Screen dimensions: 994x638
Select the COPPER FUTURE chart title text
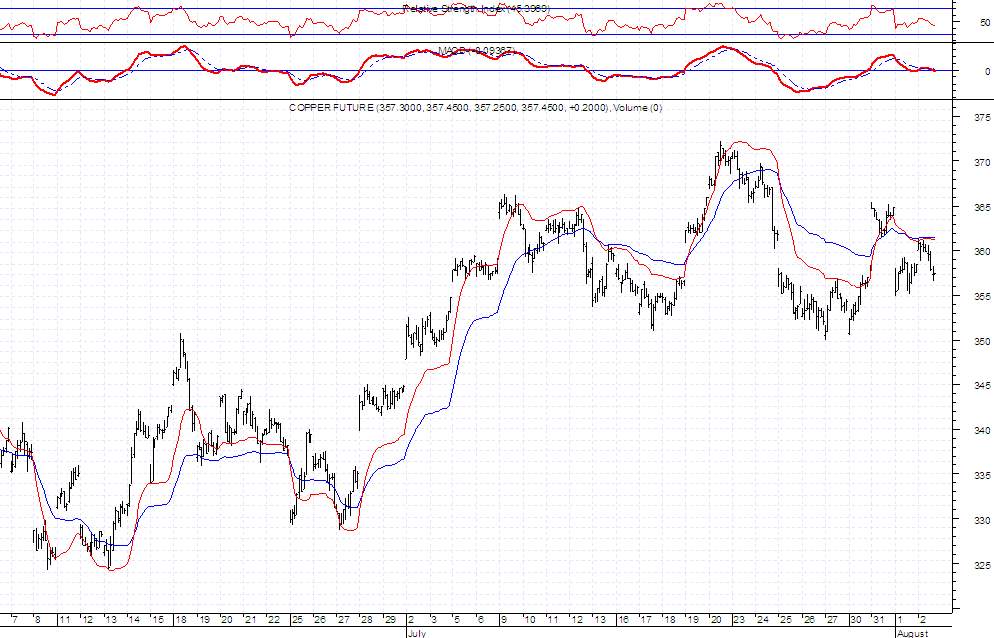coord(475,108)
